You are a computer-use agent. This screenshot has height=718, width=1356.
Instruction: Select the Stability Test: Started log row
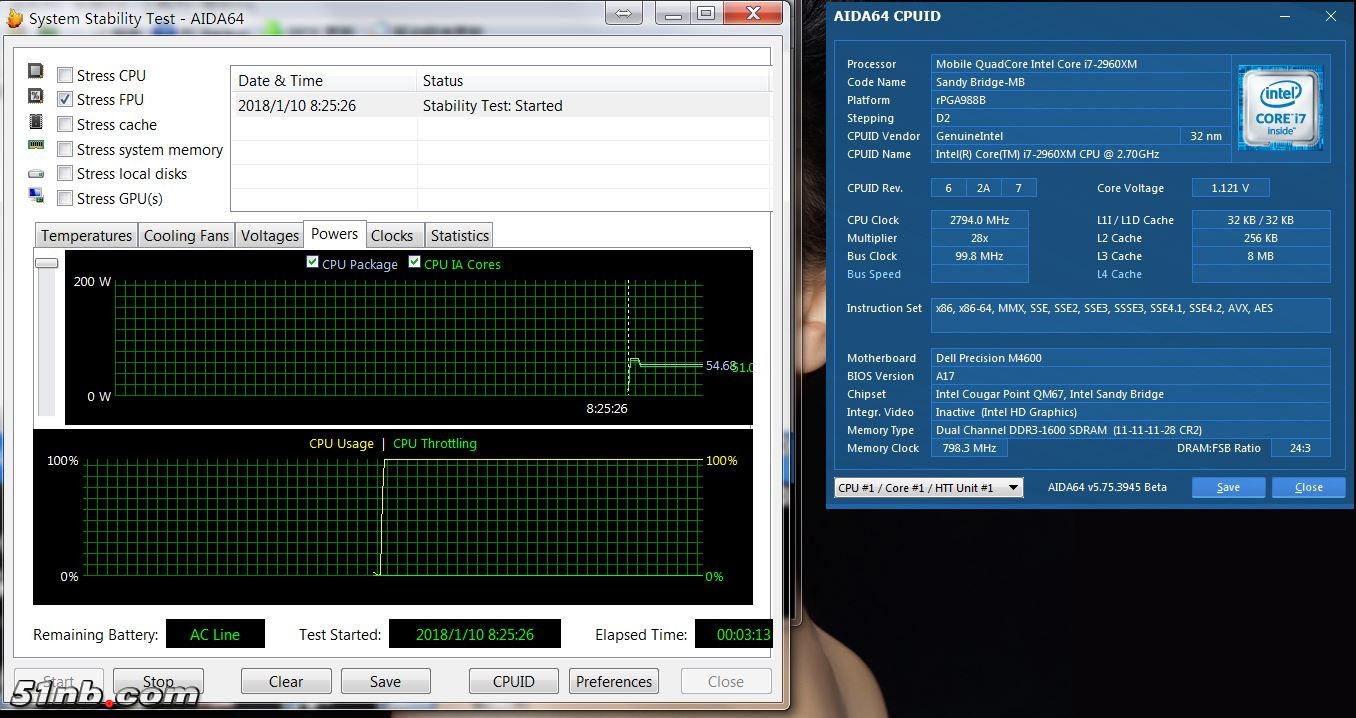501,106
